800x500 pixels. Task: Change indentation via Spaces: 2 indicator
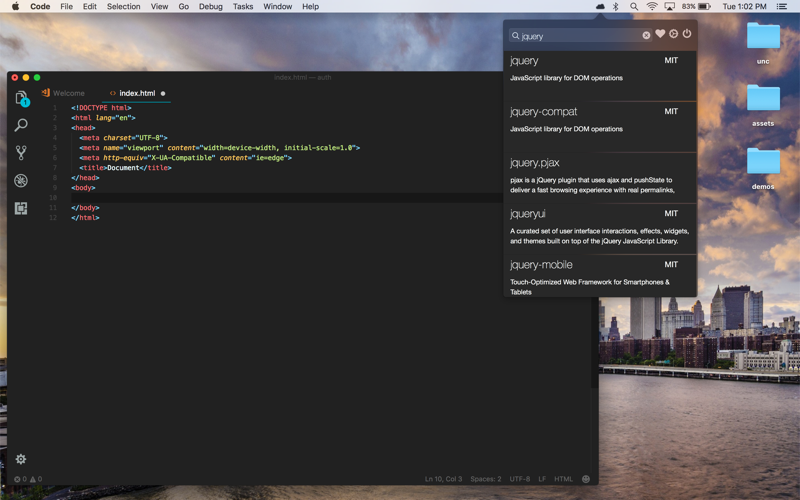click(486, 479)
